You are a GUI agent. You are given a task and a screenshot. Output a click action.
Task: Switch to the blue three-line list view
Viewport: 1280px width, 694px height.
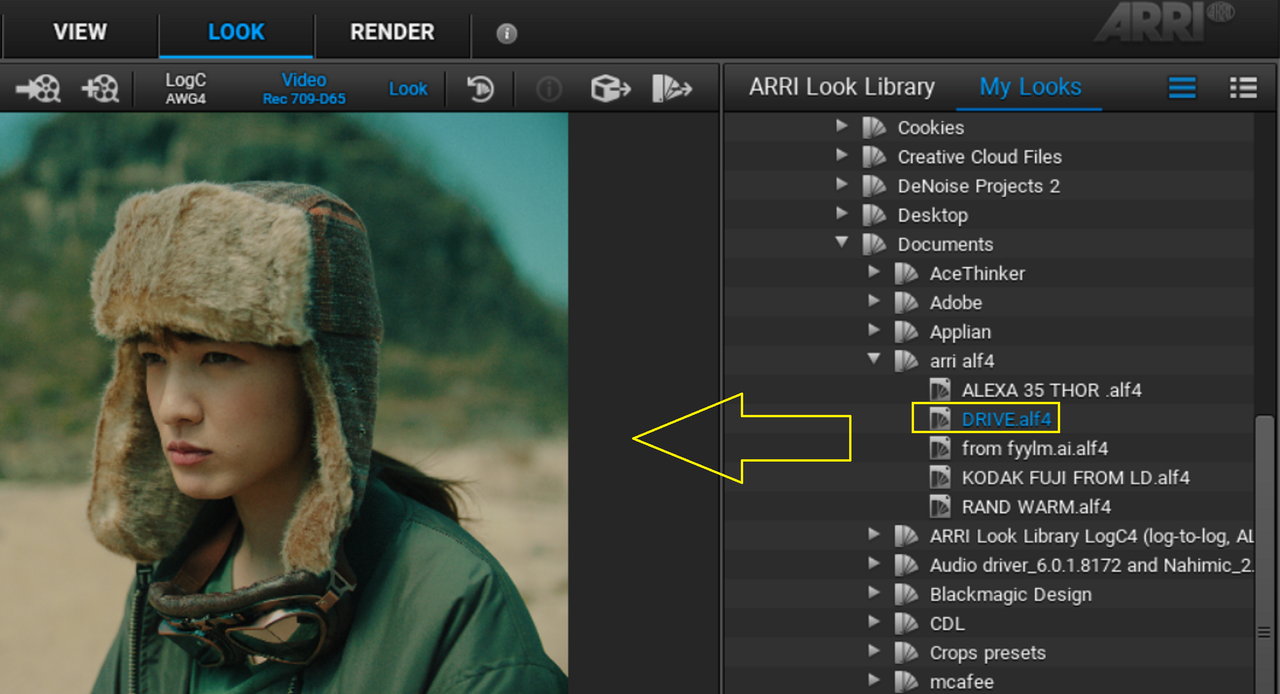click(1182, 88)
